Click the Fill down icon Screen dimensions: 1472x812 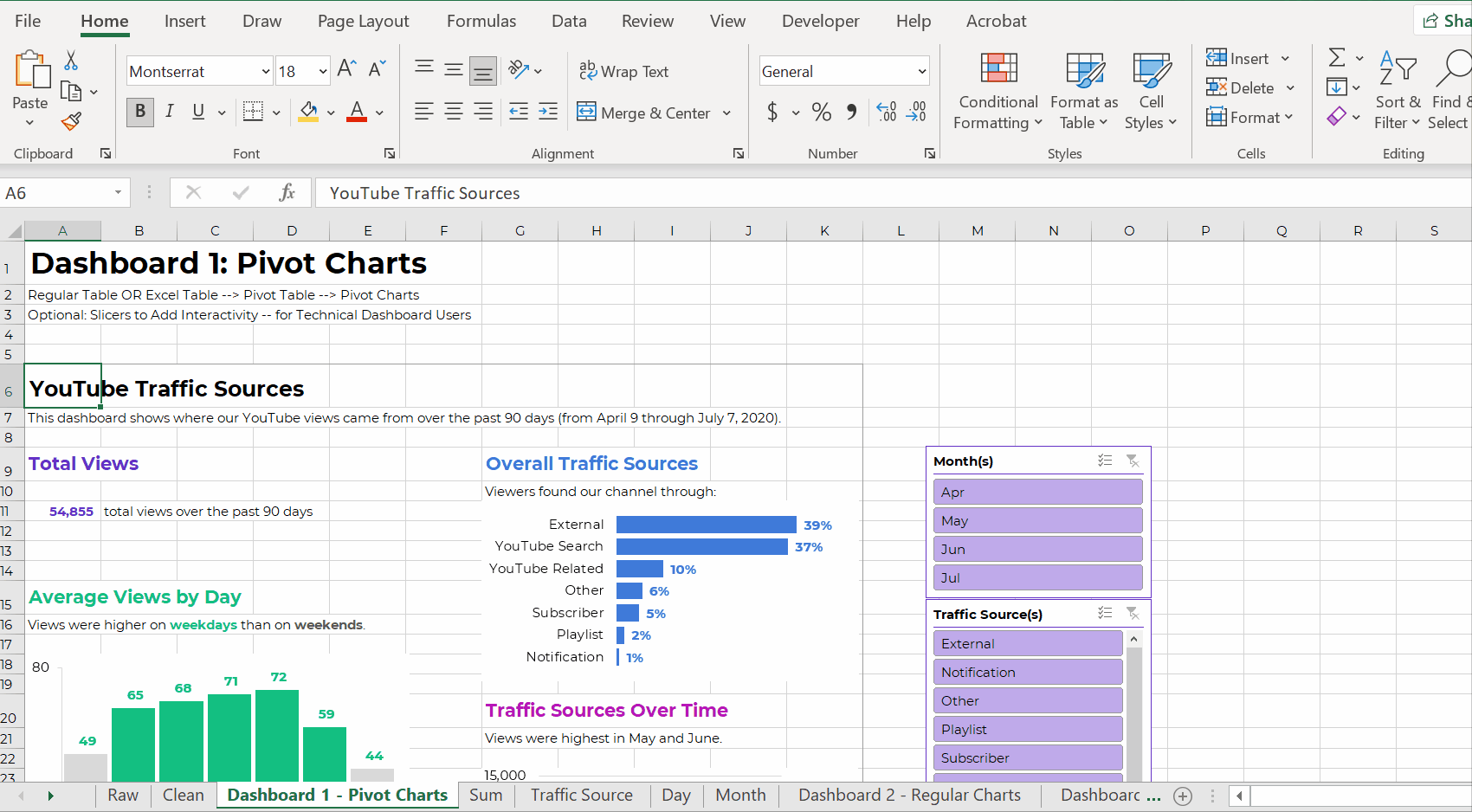pyautogui.click(x=1336, y=87)
